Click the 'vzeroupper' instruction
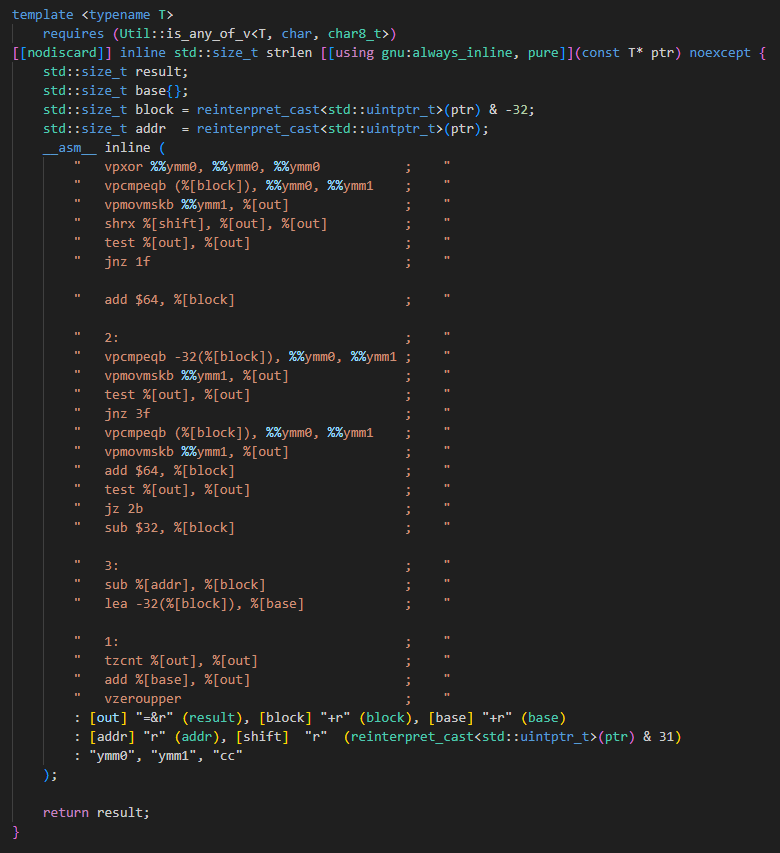Image resolution: width=780 pixels, height=853 pixels. tap(143, 699)
